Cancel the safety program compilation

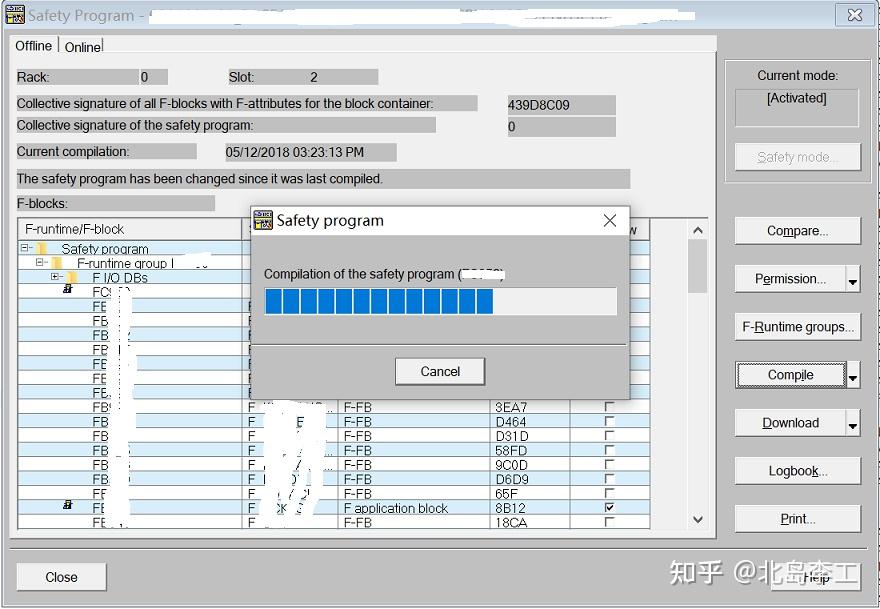[439, 371]
